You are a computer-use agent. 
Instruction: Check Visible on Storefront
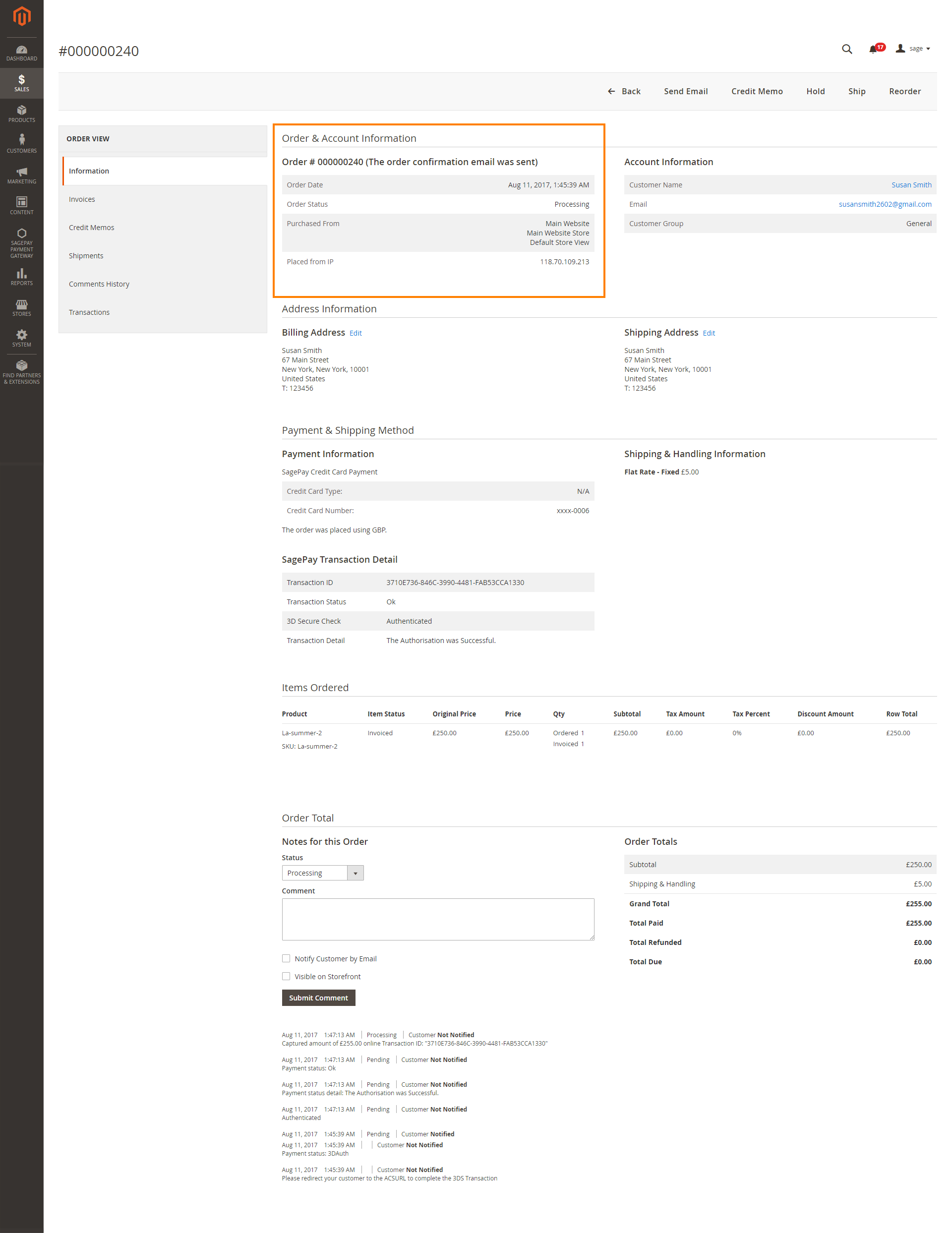pos(286,976)
